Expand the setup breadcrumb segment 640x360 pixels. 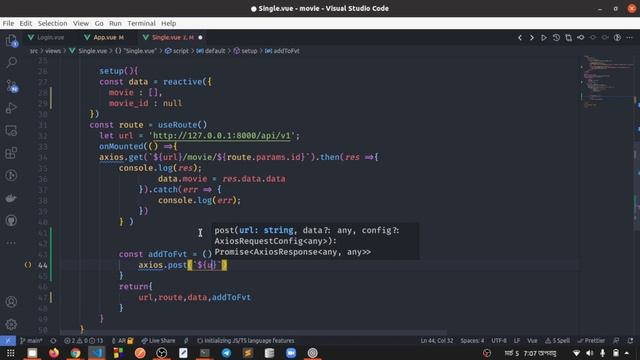pyautogui.click(x=245, y=51)
